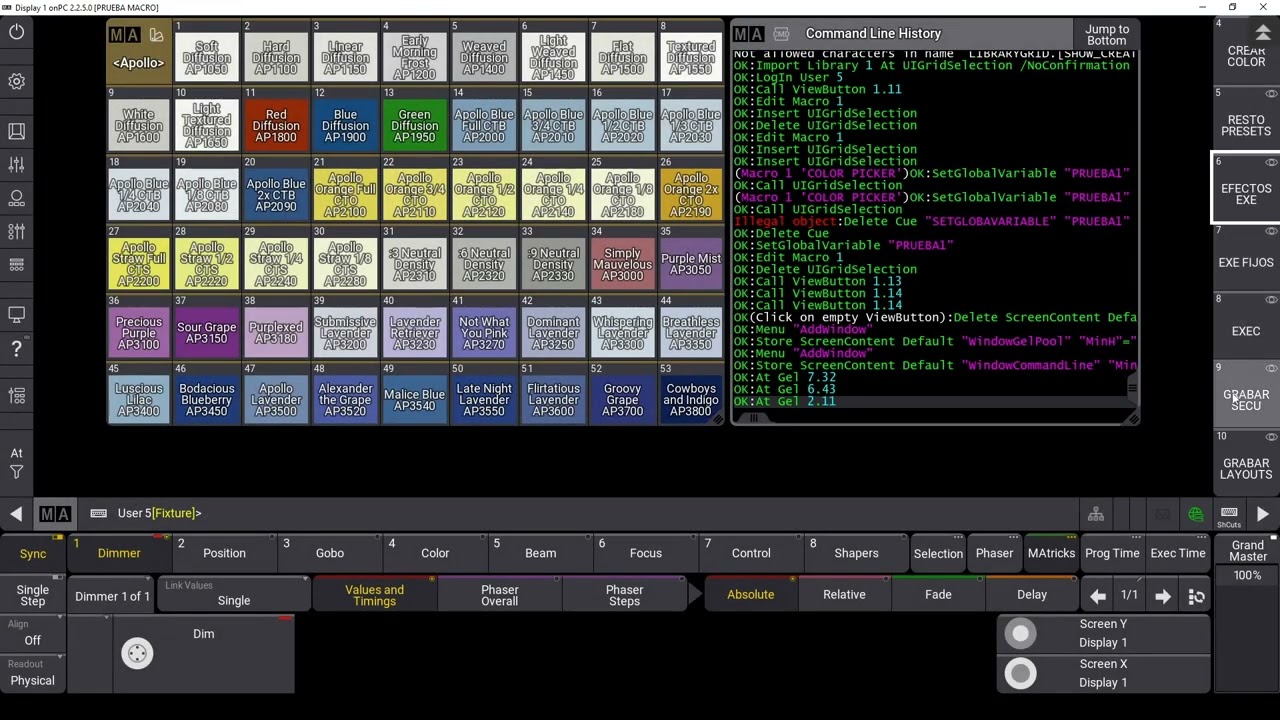Open the MAtricks options button
The height and width of the screenshot is (720, 1280).
[1051, 553]
